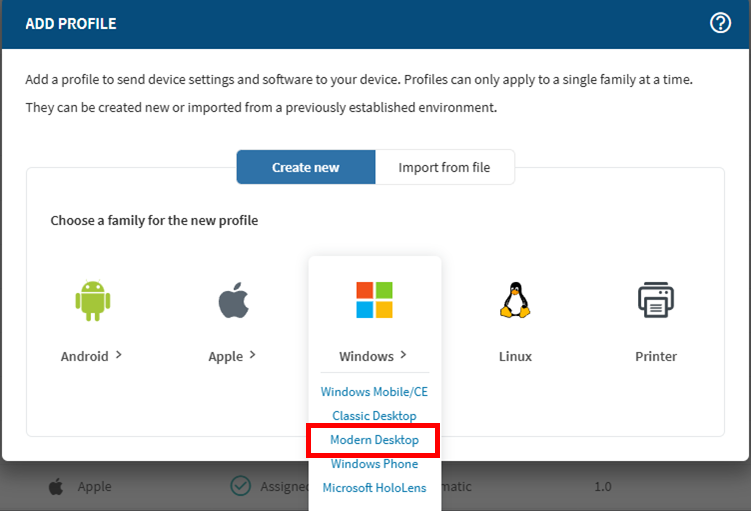The image size is (751, 511).
Task: Click the green Assigned checkmark icon
Action: (x=240, y=487)
